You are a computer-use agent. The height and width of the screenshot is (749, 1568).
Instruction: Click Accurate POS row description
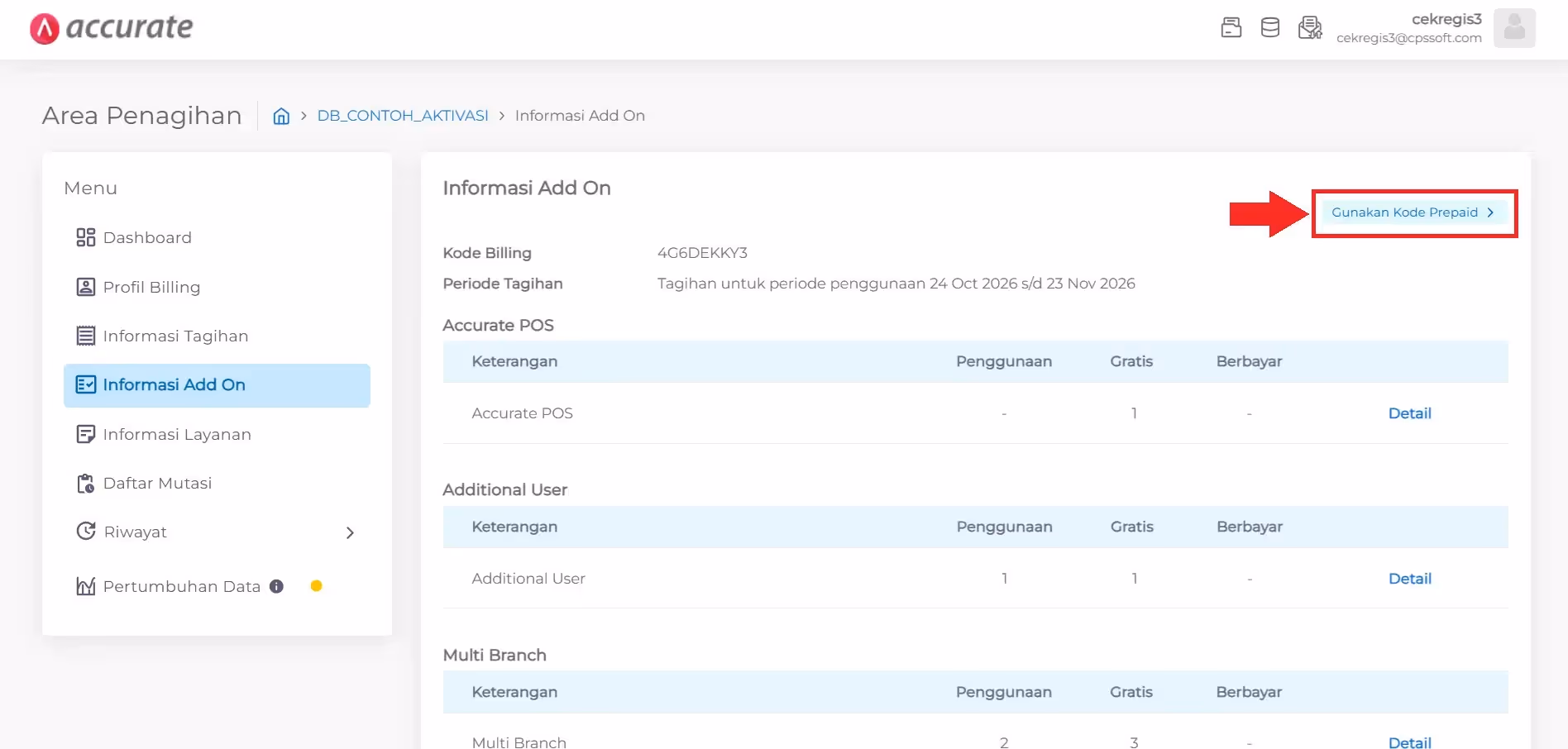tap(522, 413)
